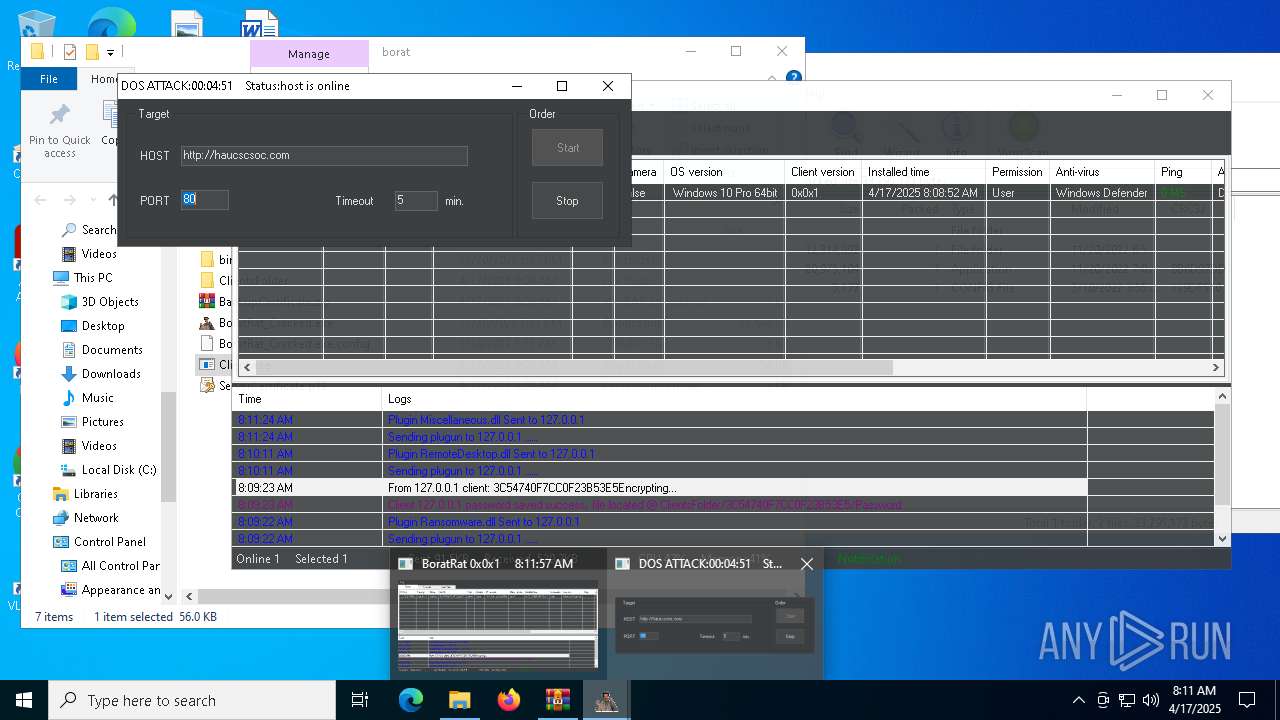The width and height of the screenshot is (1280, 720).
Task: Click the HOST address field
Action: click(324, 155)
